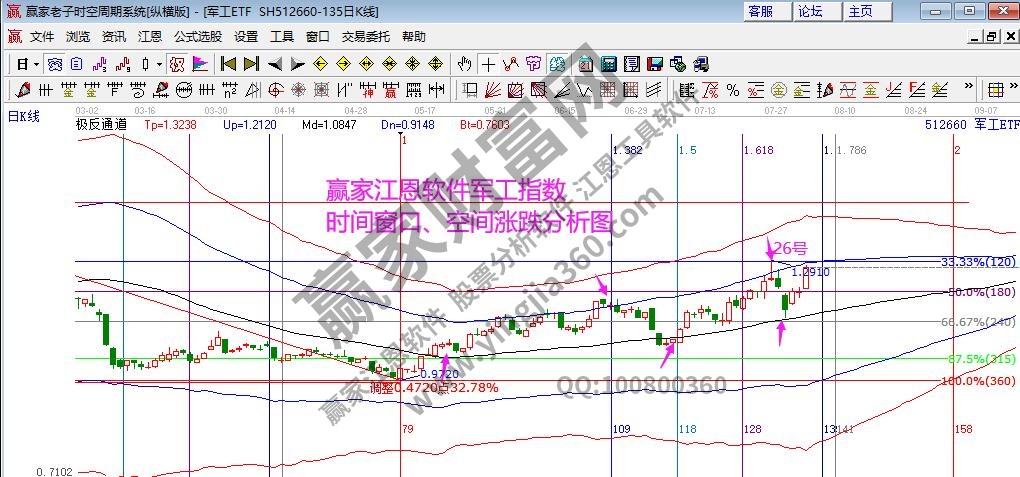Expand the candlestick style dropdown arrow
Screen dimensions: 1020x477
click(160, 64)
